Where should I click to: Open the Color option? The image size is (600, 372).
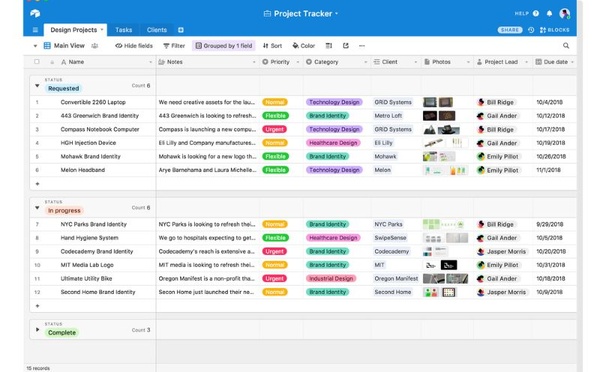(x=304, y=46)
